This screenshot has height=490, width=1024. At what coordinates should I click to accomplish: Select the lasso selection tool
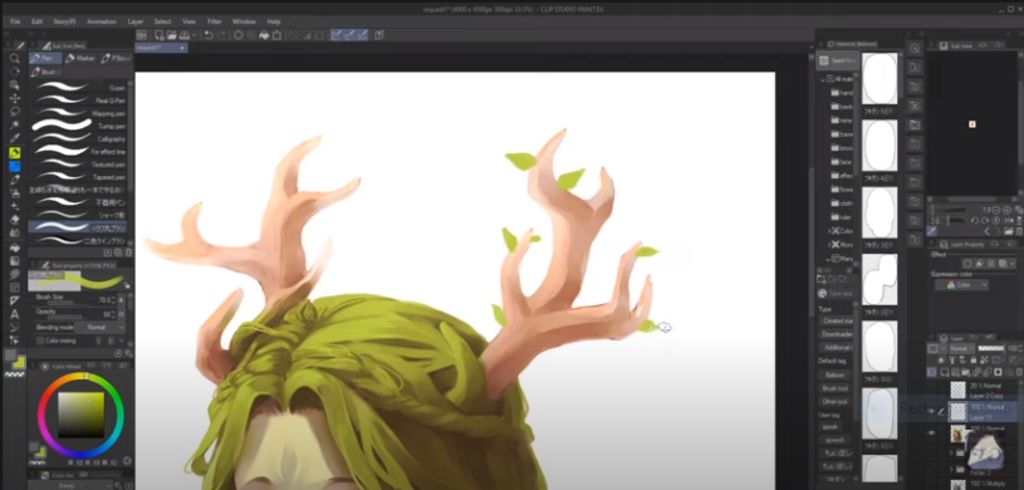14,112
